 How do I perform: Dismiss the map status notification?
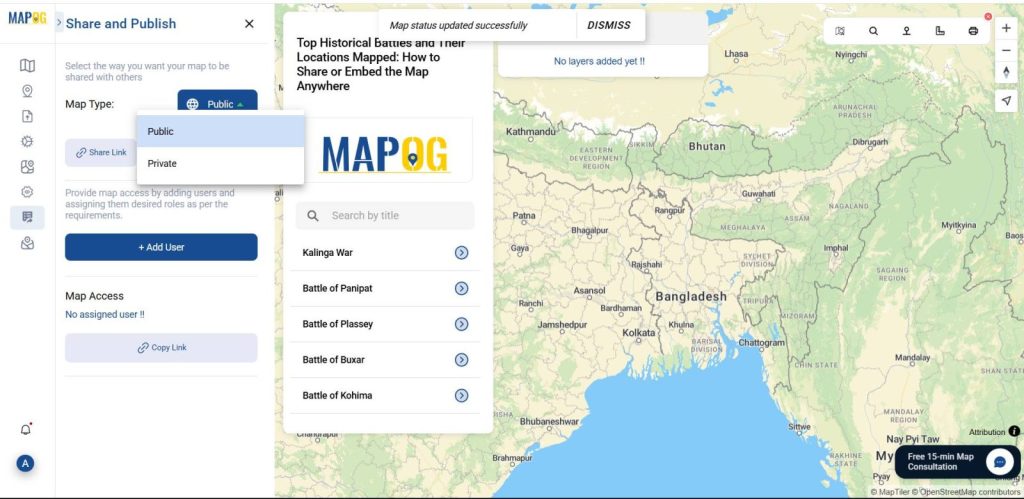609,25
